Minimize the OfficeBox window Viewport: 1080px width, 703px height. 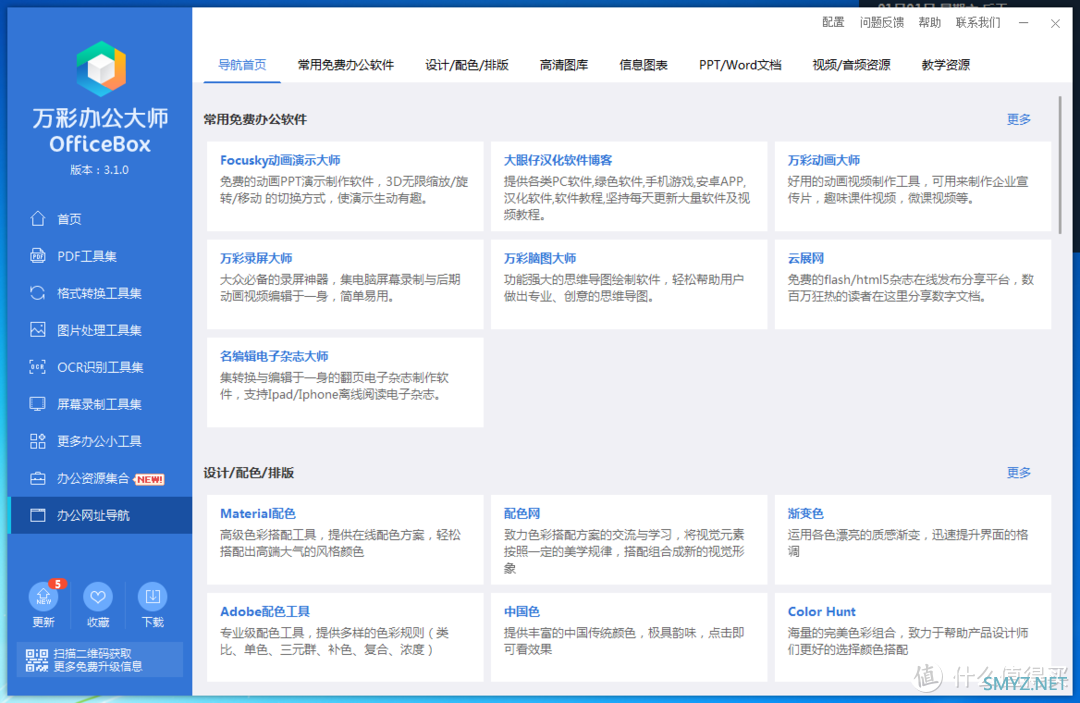point(1024,23)
